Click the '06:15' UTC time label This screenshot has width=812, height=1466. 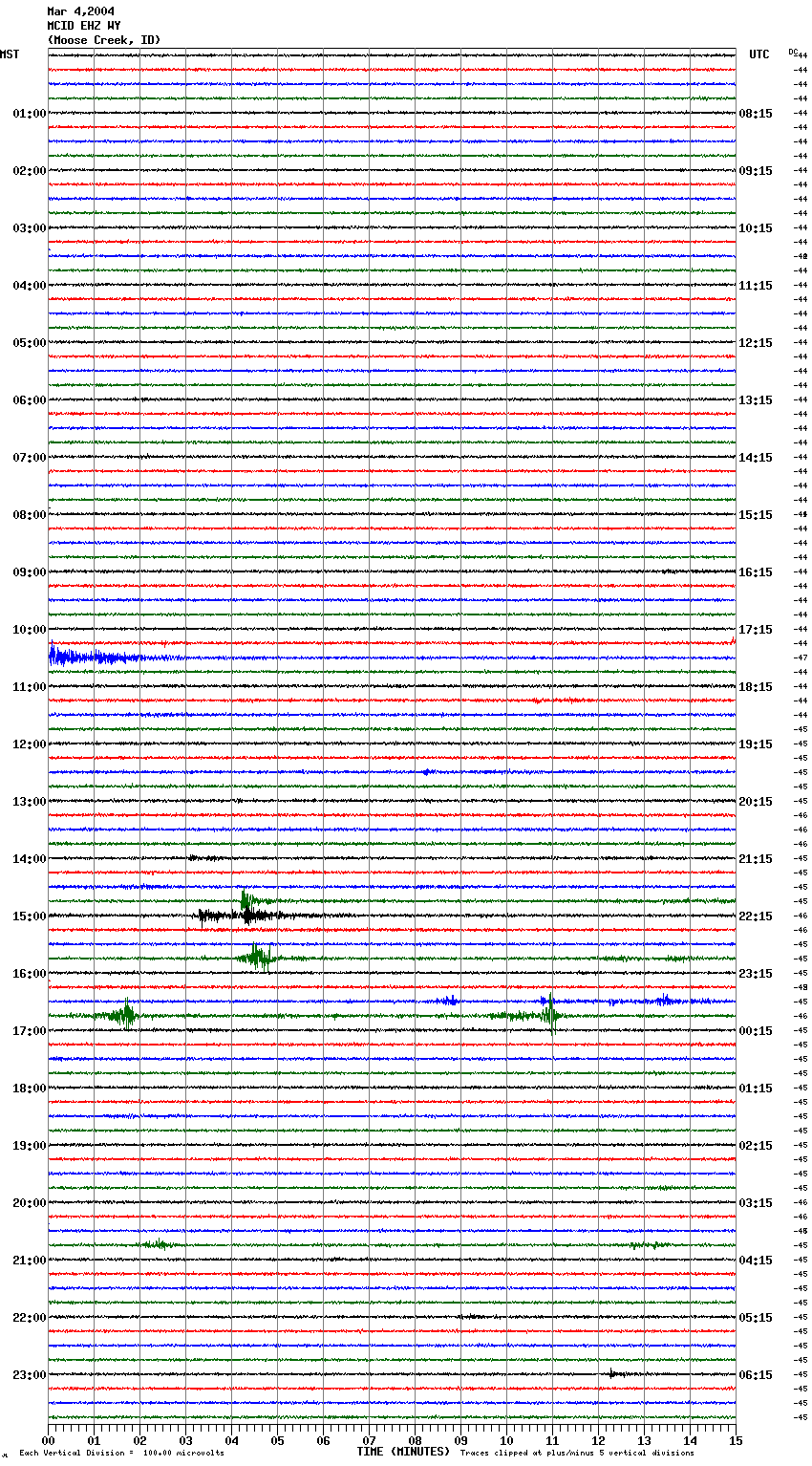756,1375
